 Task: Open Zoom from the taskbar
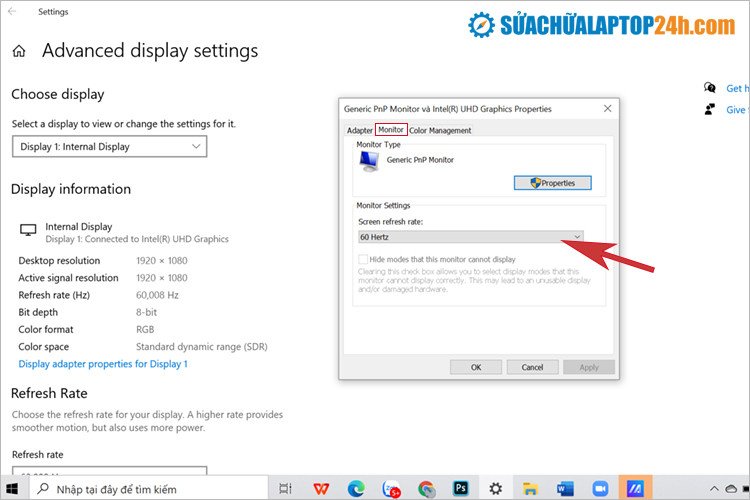point(600,489)
